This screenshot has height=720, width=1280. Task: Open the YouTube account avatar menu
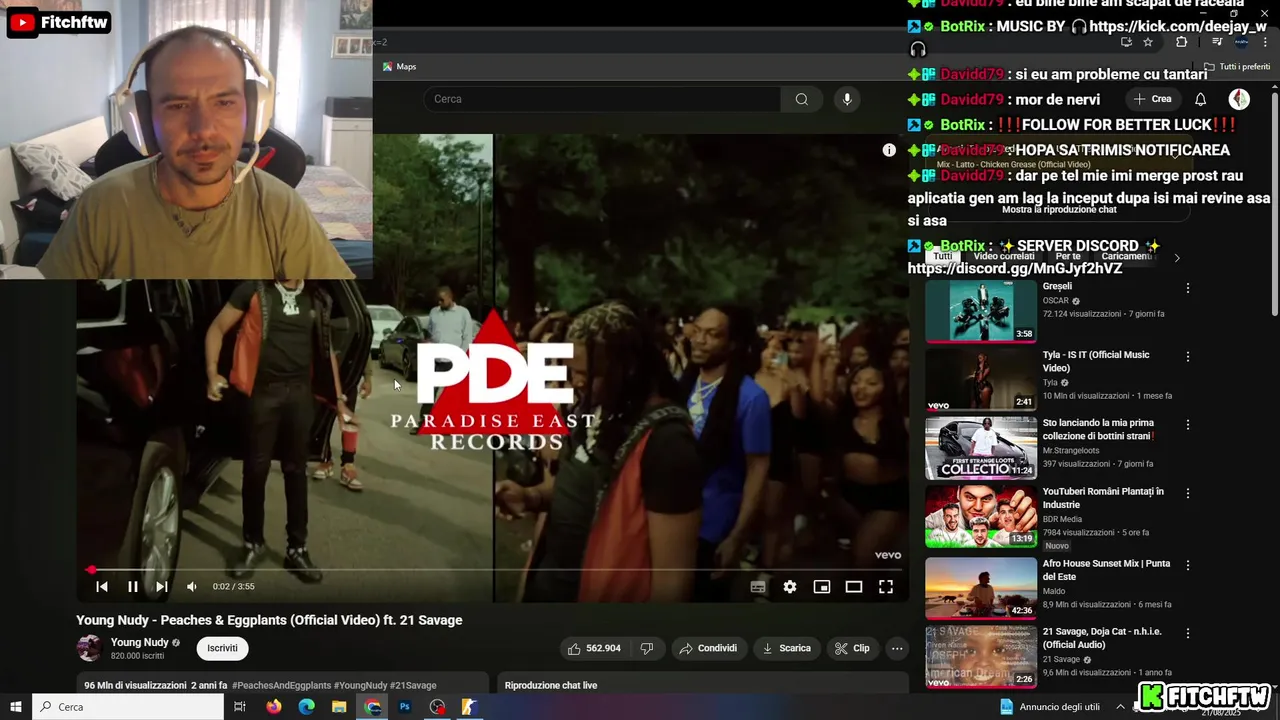(x=1239, y=99)
